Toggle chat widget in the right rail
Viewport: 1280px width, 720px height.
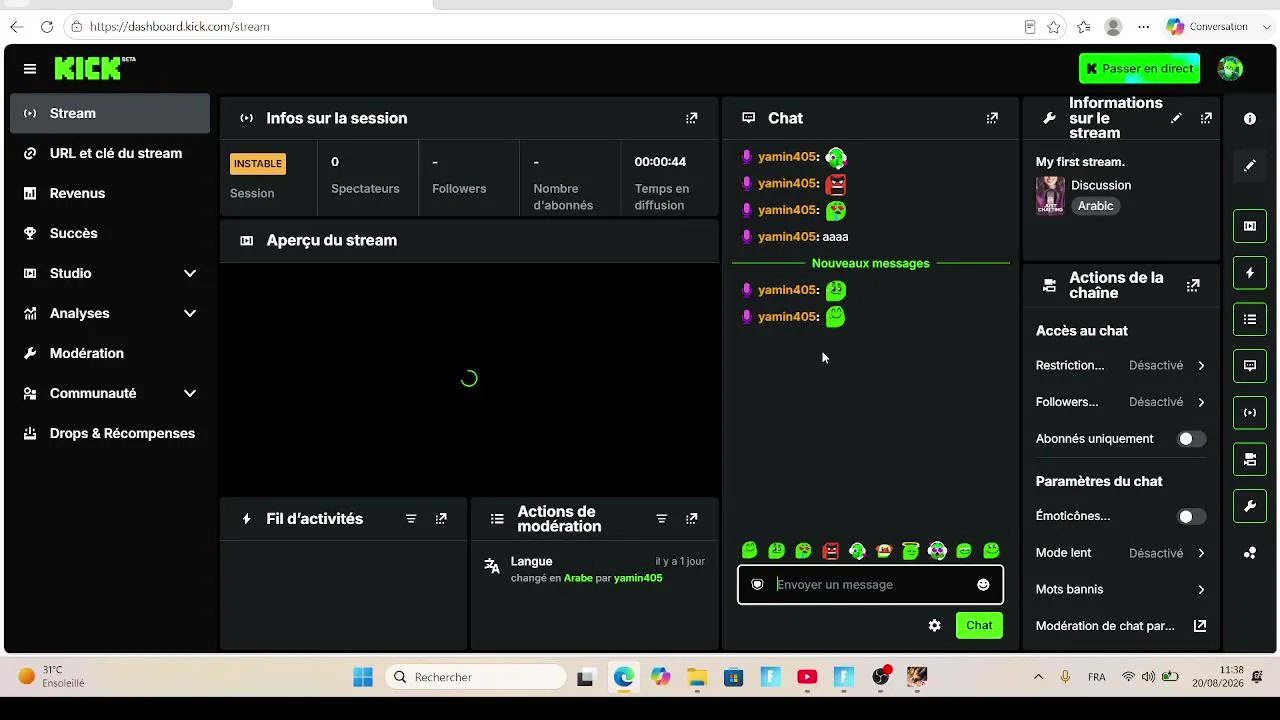click(x=1250, y=366)
